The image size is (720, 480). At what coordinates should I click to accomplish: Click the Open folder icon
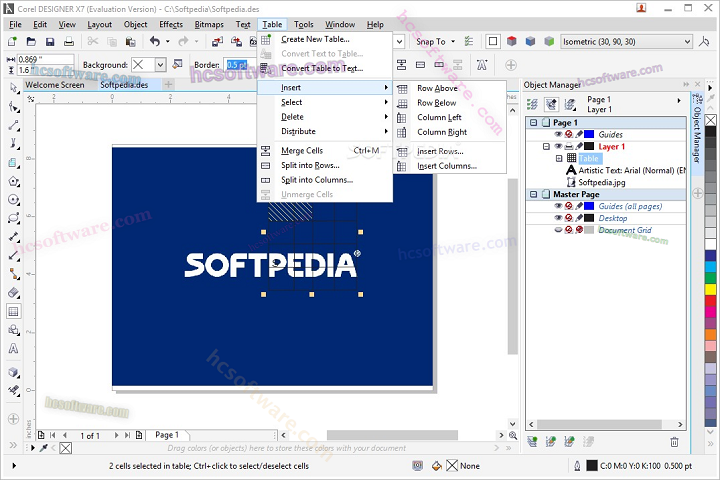point(31,42)
